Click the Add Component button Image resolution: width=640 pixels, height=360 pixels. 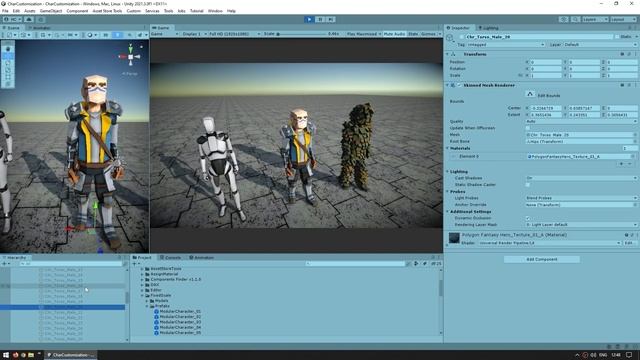click(542, 259)
